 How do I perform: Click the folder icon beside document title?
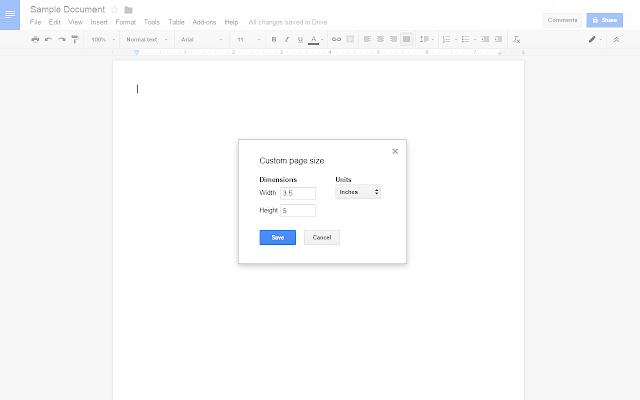click(x=128, y=9)
